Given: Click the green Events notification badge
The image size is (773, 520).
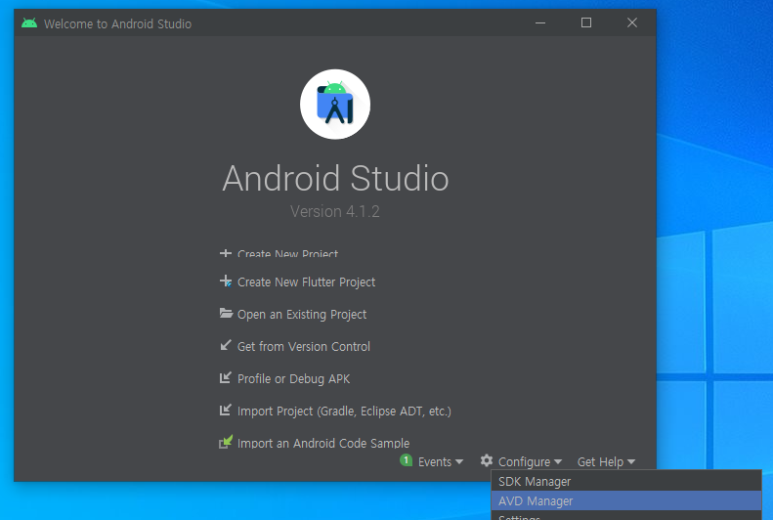Looking at the screenshot, I should [406, 460].
